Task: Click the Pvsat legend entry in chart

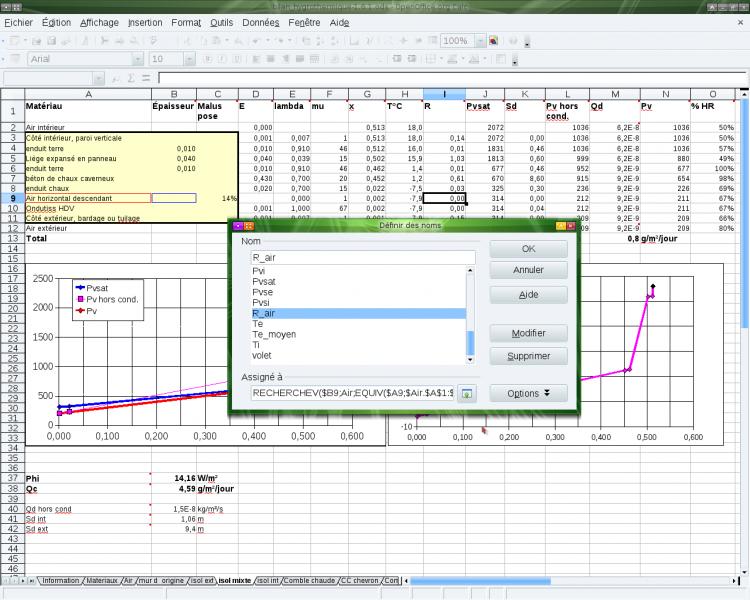Action: tap(93, 288)
